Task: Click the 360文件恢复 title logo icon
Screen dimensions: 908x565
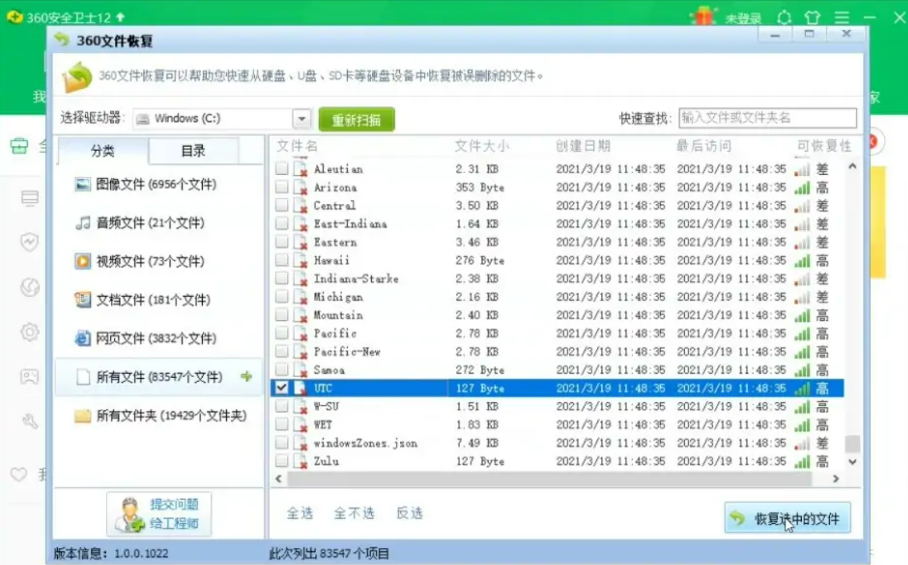Action: pos(62,40)
